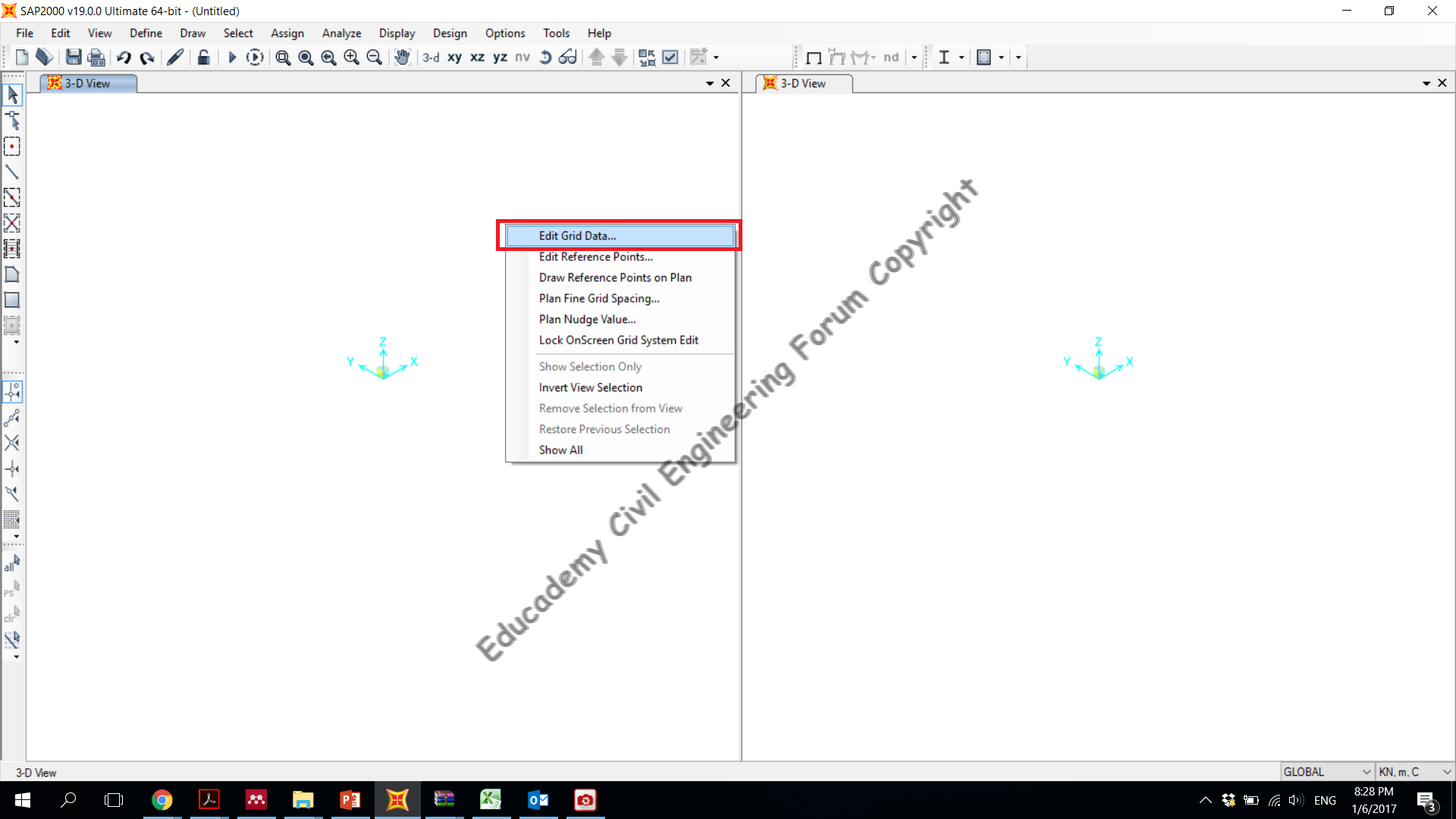
Task: Select Plan Nudge Value option
Action: pos(620,319)
